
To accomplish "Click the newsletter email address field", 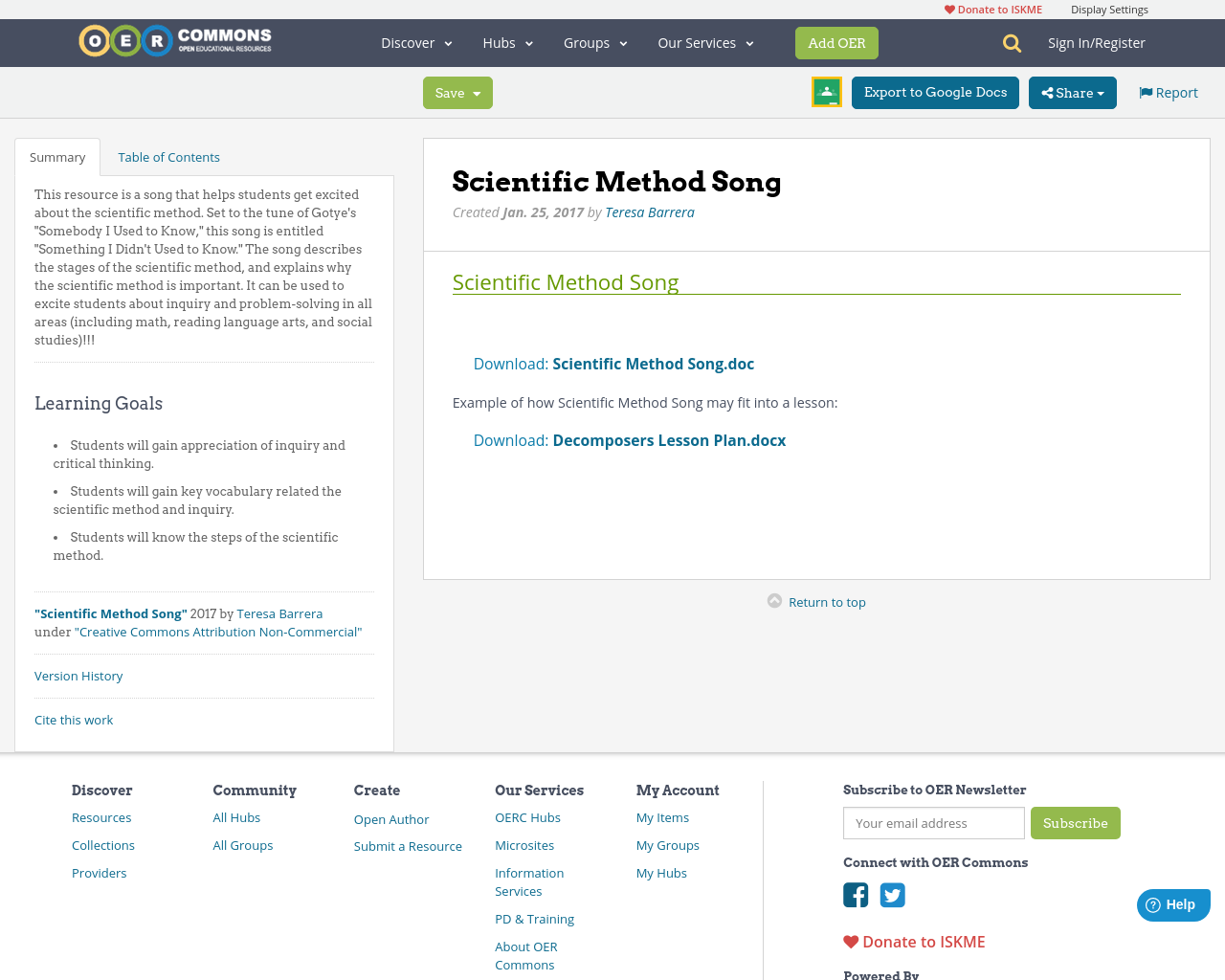I will click(x=933, y=822).
